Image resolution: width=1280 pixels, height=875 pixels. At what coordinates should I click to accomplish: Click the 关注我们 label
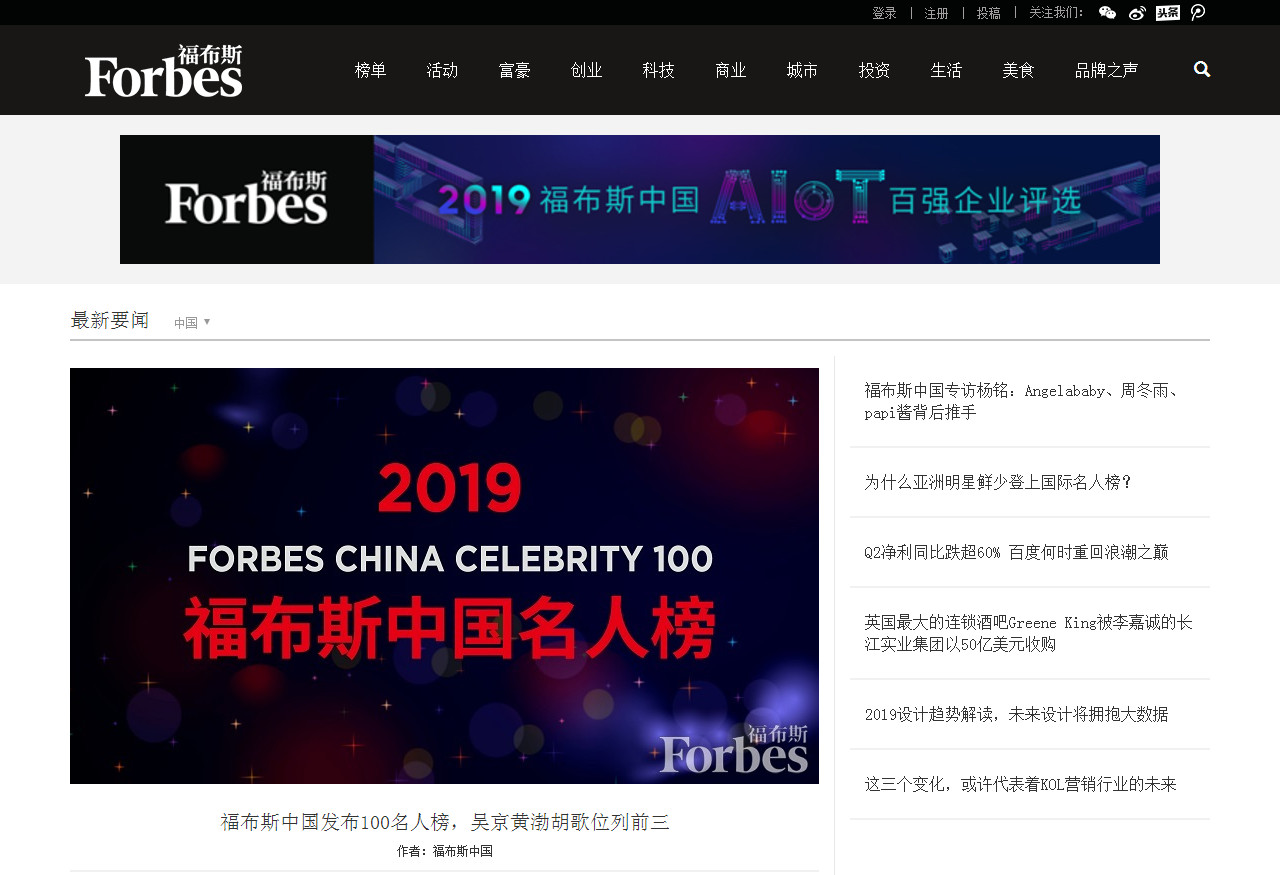point(1056,13)
